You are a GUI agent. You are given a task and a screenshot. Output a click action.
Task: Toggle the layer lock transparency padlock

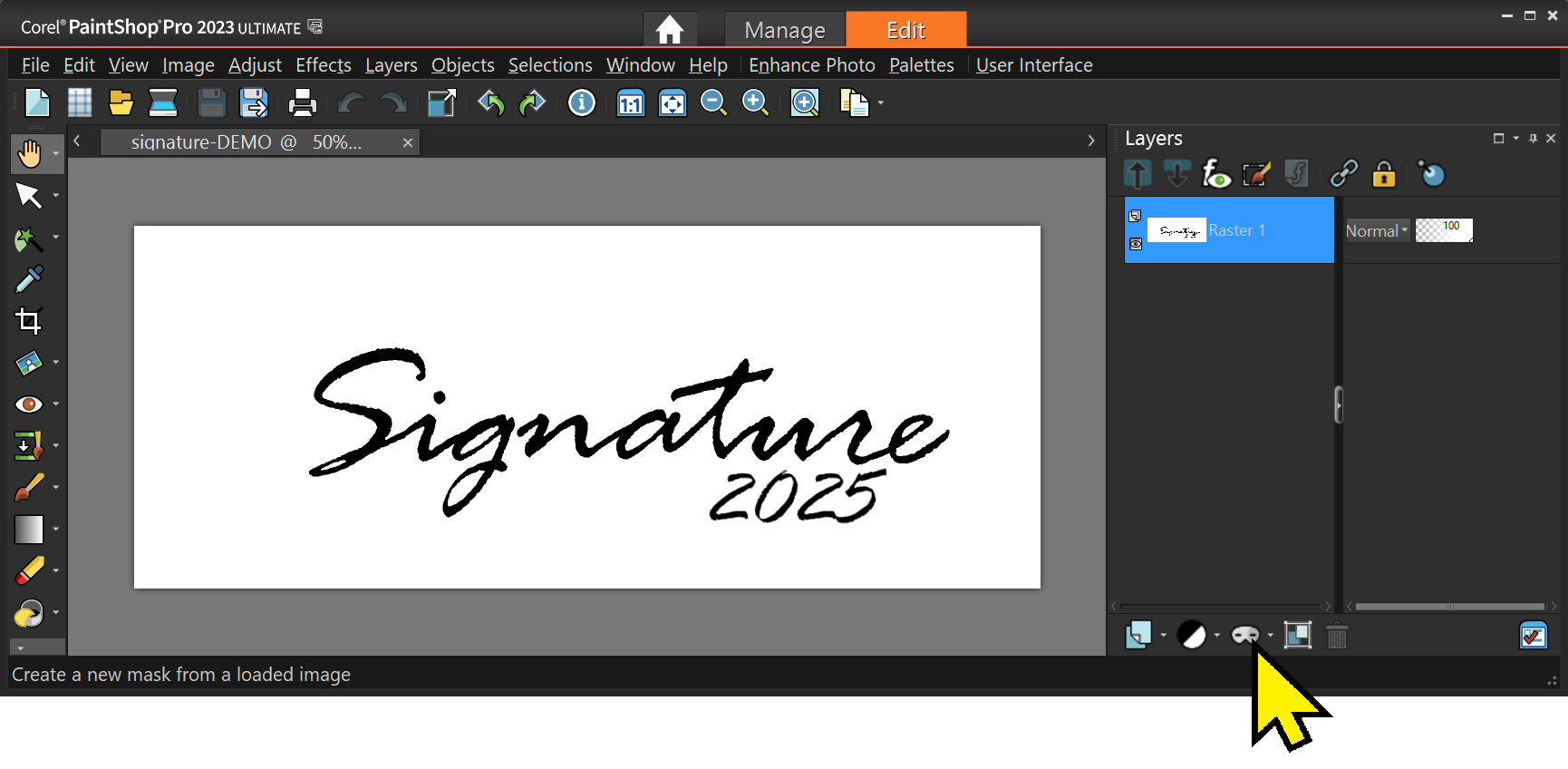[x=1383, y=173]
